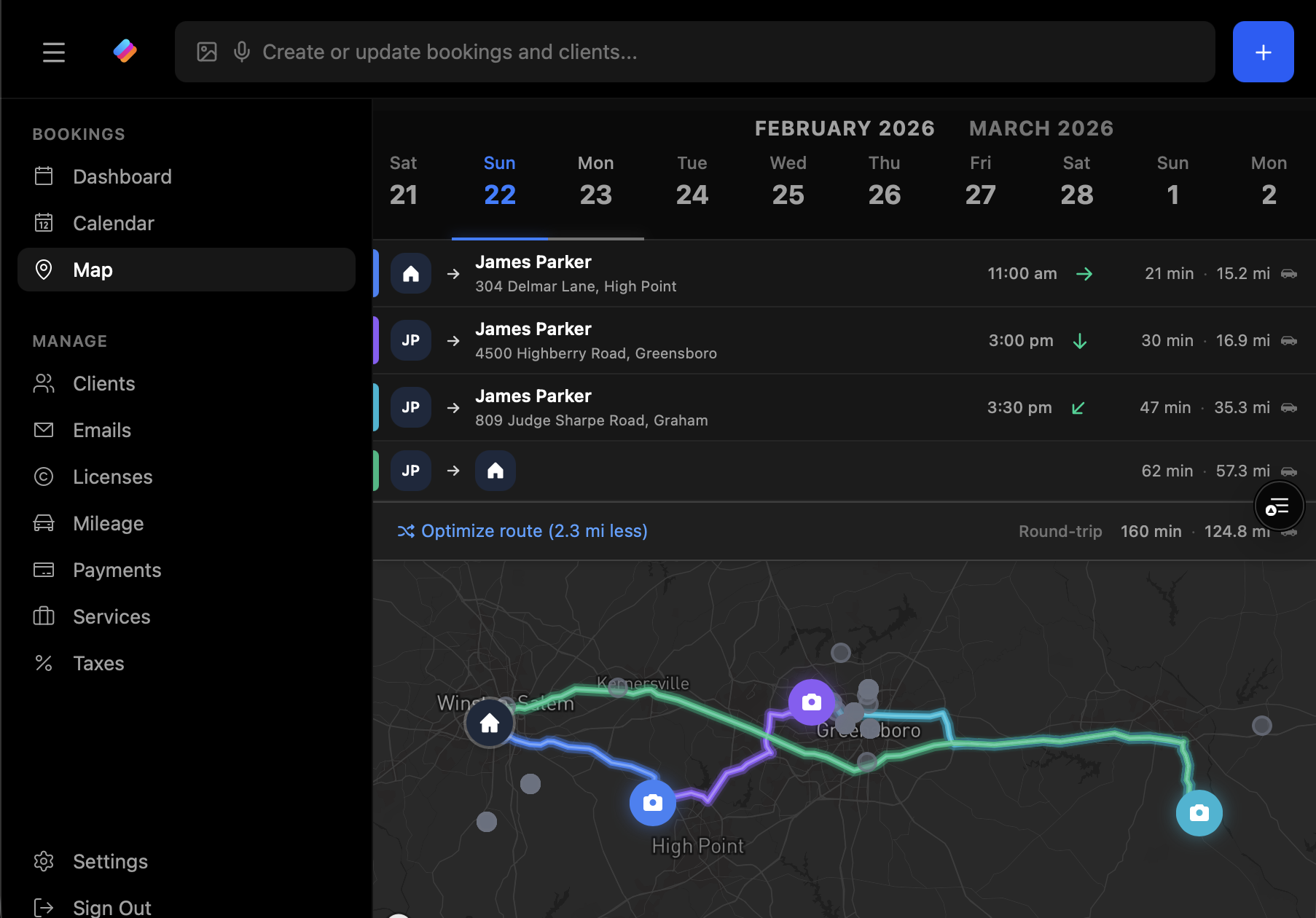1316x918 pixels.
Task: Click the Settings gear icon
Action: pyautogui.click(x=44, y=861)
